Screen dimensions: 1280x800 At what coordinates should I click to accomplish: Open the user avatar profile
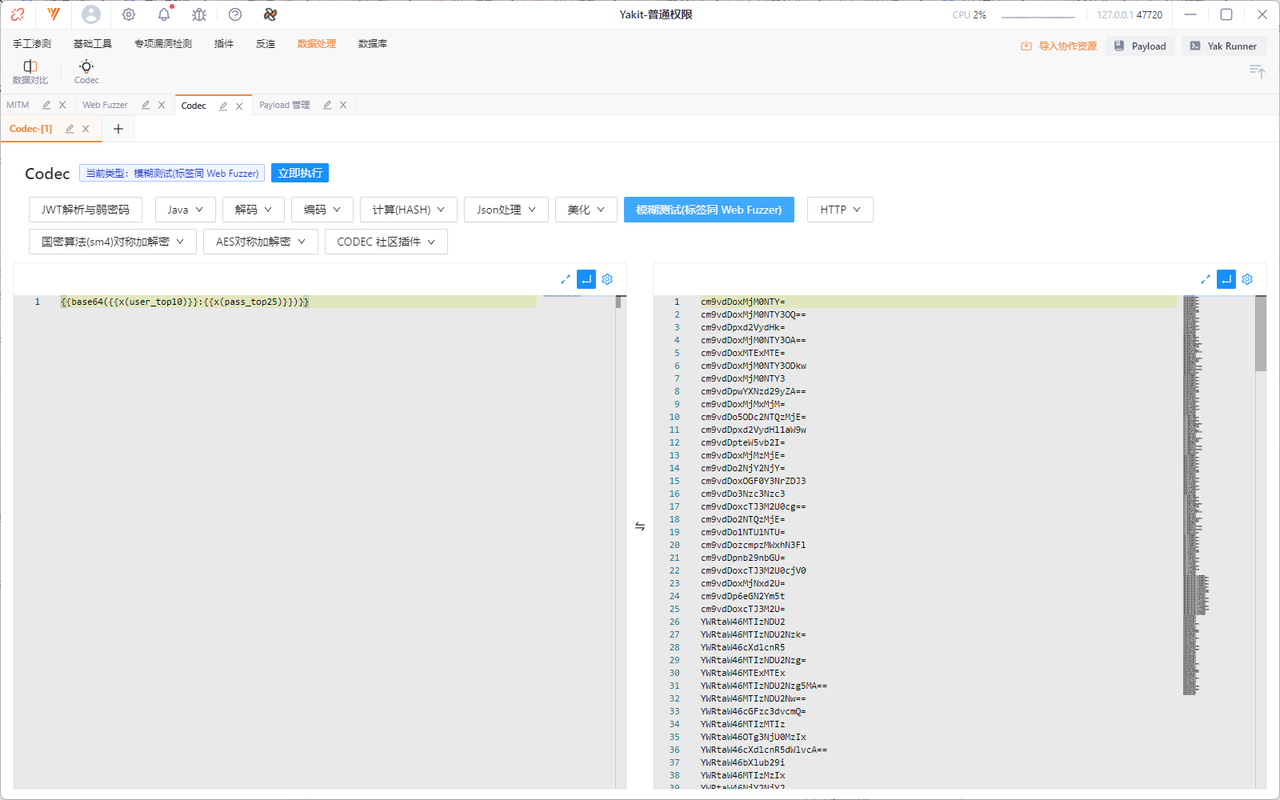click(x=91, y=15)
